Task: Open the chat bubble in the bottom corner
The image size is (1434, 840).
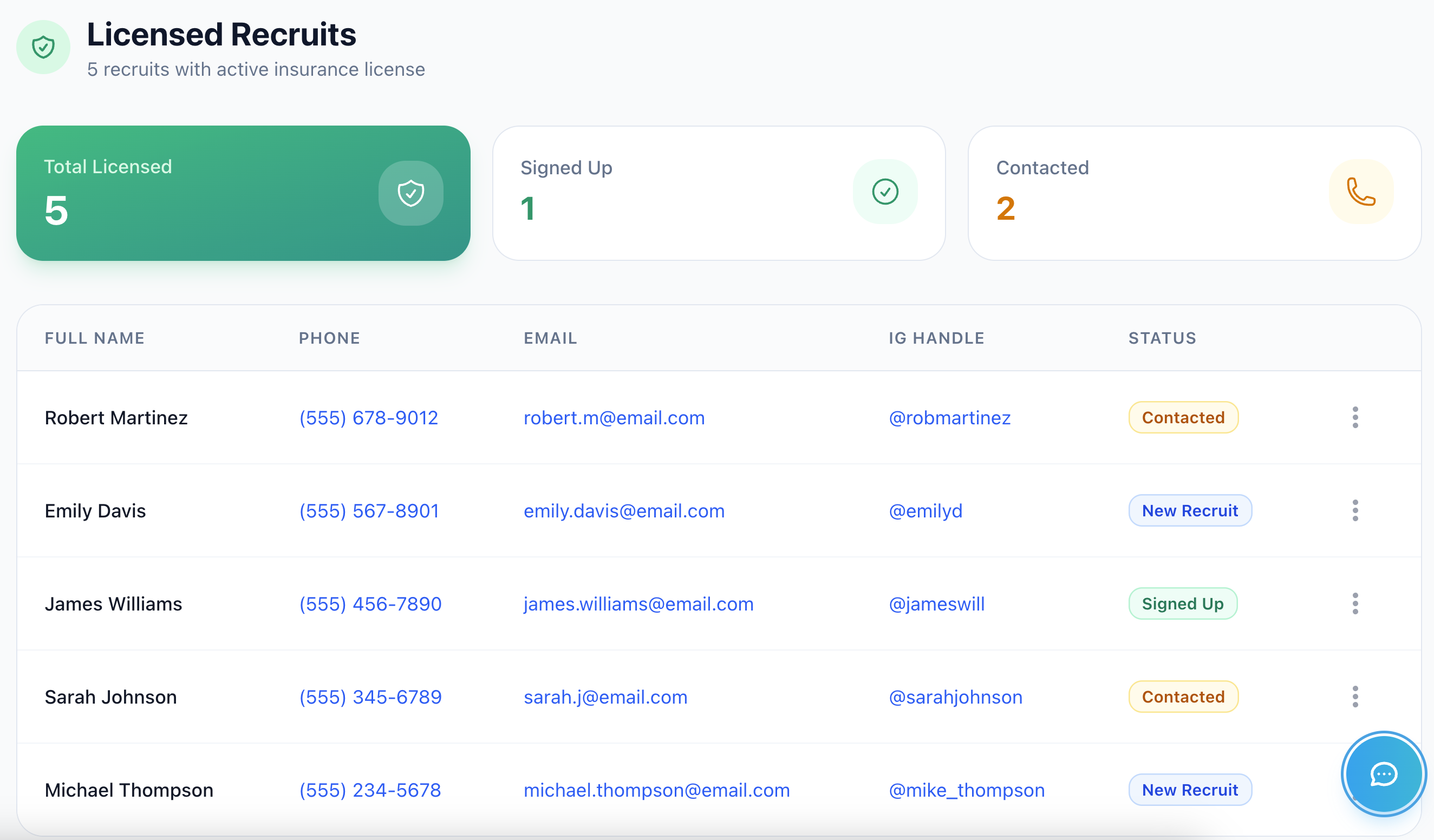Action: click(1384, 774)
